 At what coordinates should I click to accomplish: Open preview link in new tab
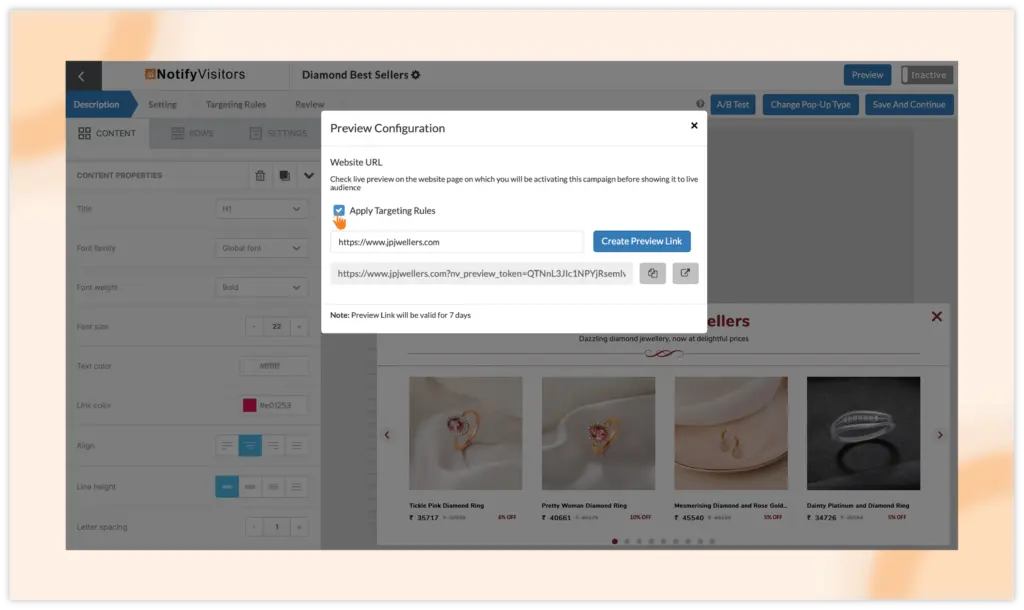click(685, 273)
